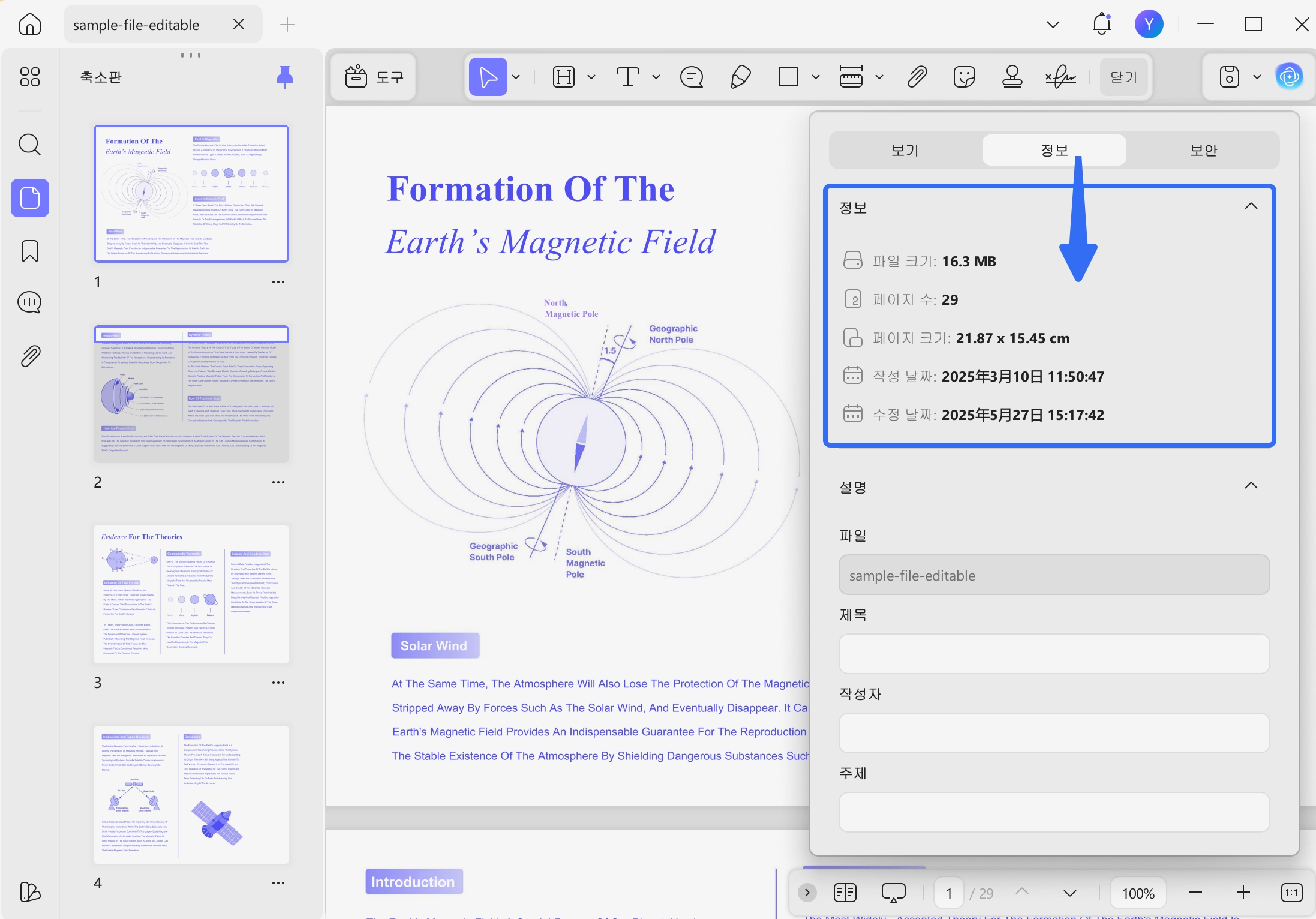The width and height of the screenshot is (1316, 919).
Task: Expand the measurement tool dropdown arrow
Action: tap(879, 77)
